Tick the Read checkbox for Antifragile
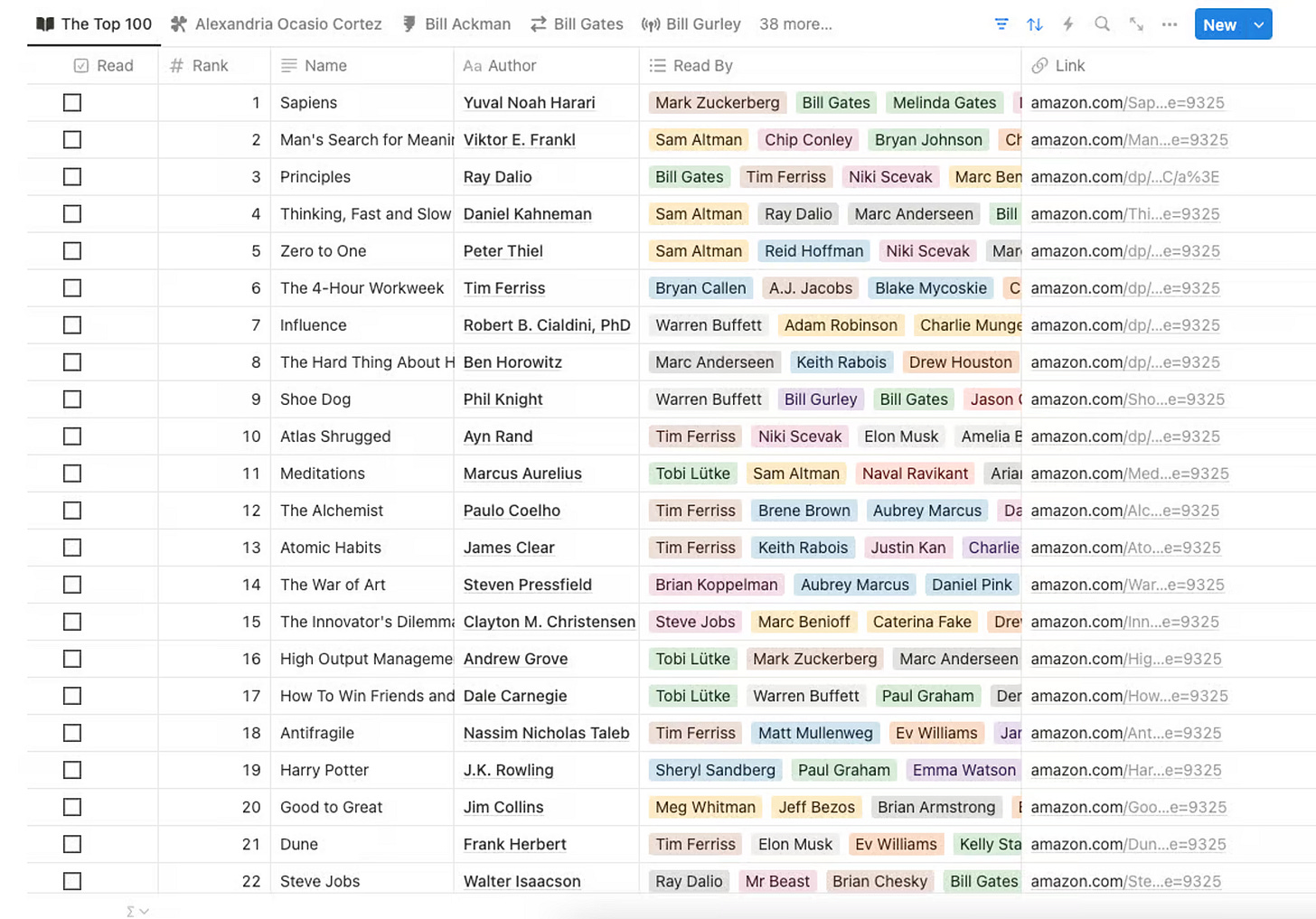1316x919 pixels. point(72,733)
